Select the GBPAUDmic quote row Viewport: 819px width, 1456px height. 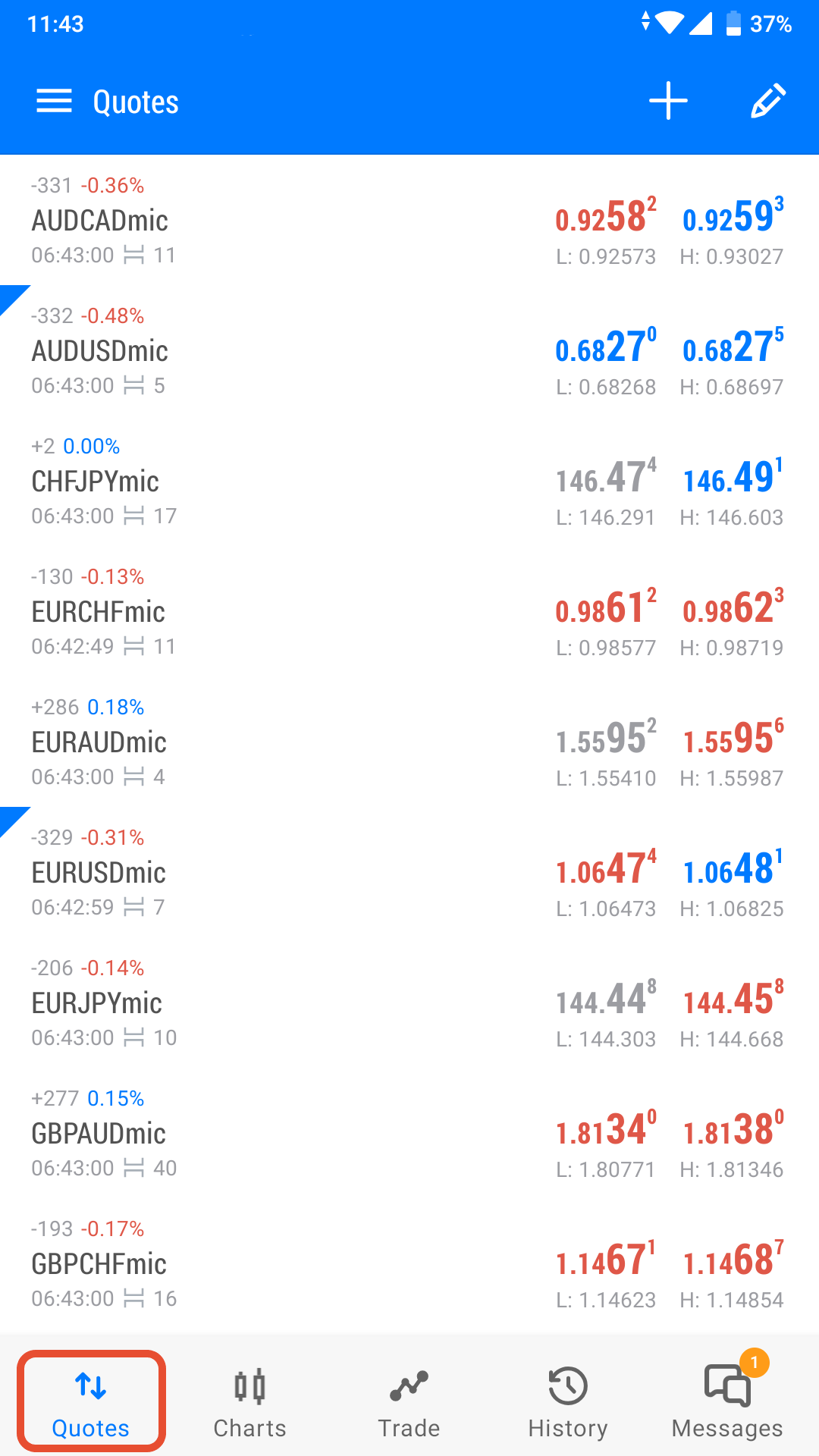point(409,1133)
